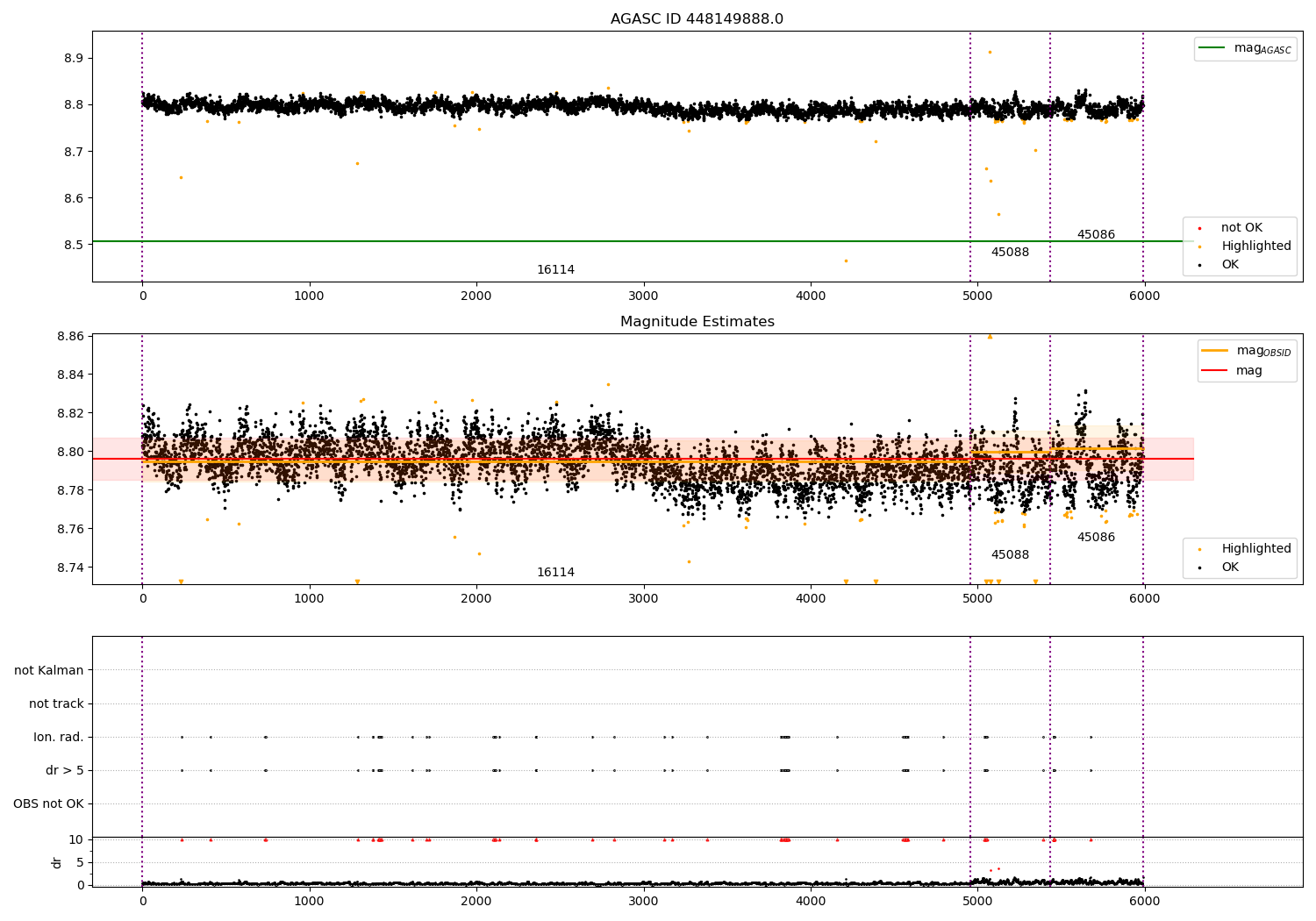Select the mag AGASC legend entry
The width and height of the screenshot is (1316, 921).
click(1245, 48)
